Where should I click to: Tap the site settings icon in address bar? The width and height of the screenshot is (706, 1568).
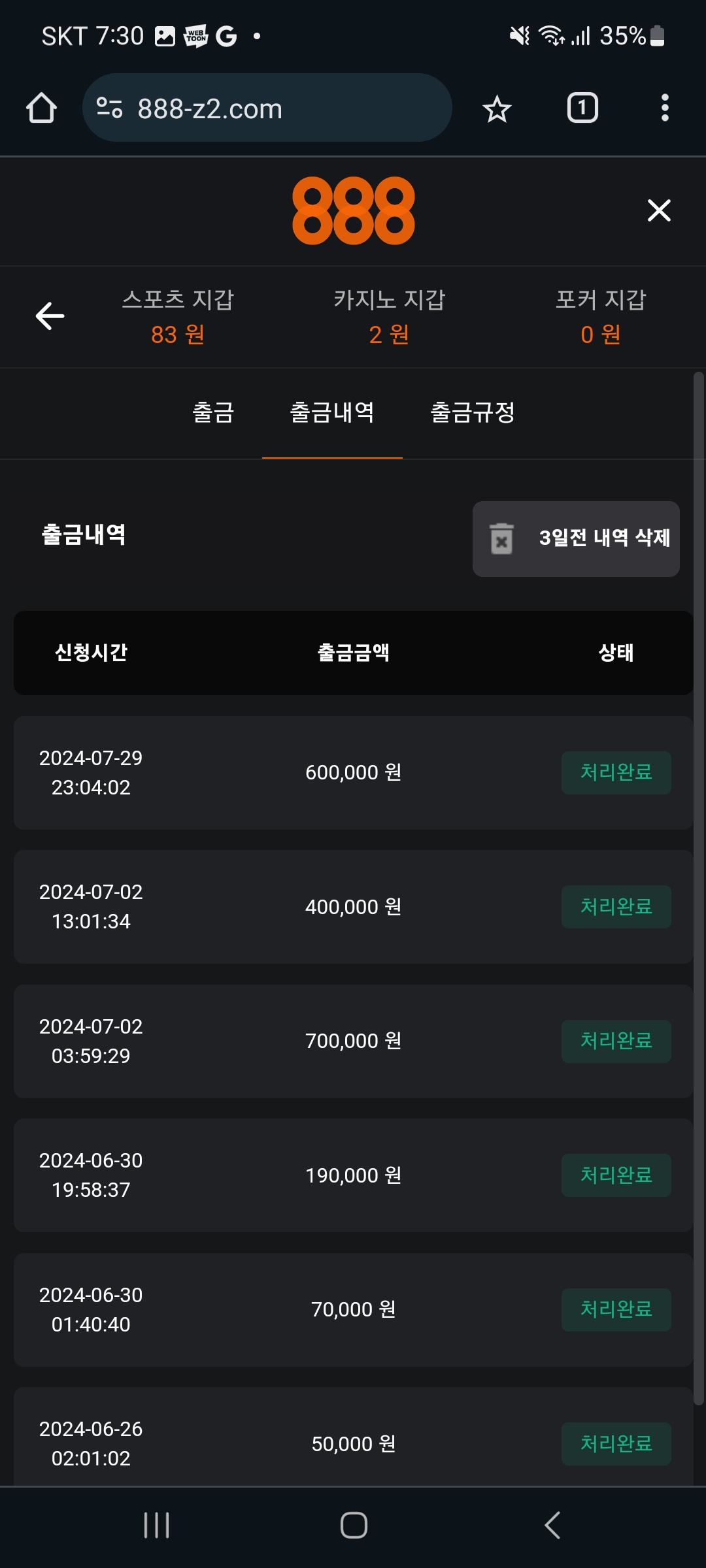tap(110, 108)
